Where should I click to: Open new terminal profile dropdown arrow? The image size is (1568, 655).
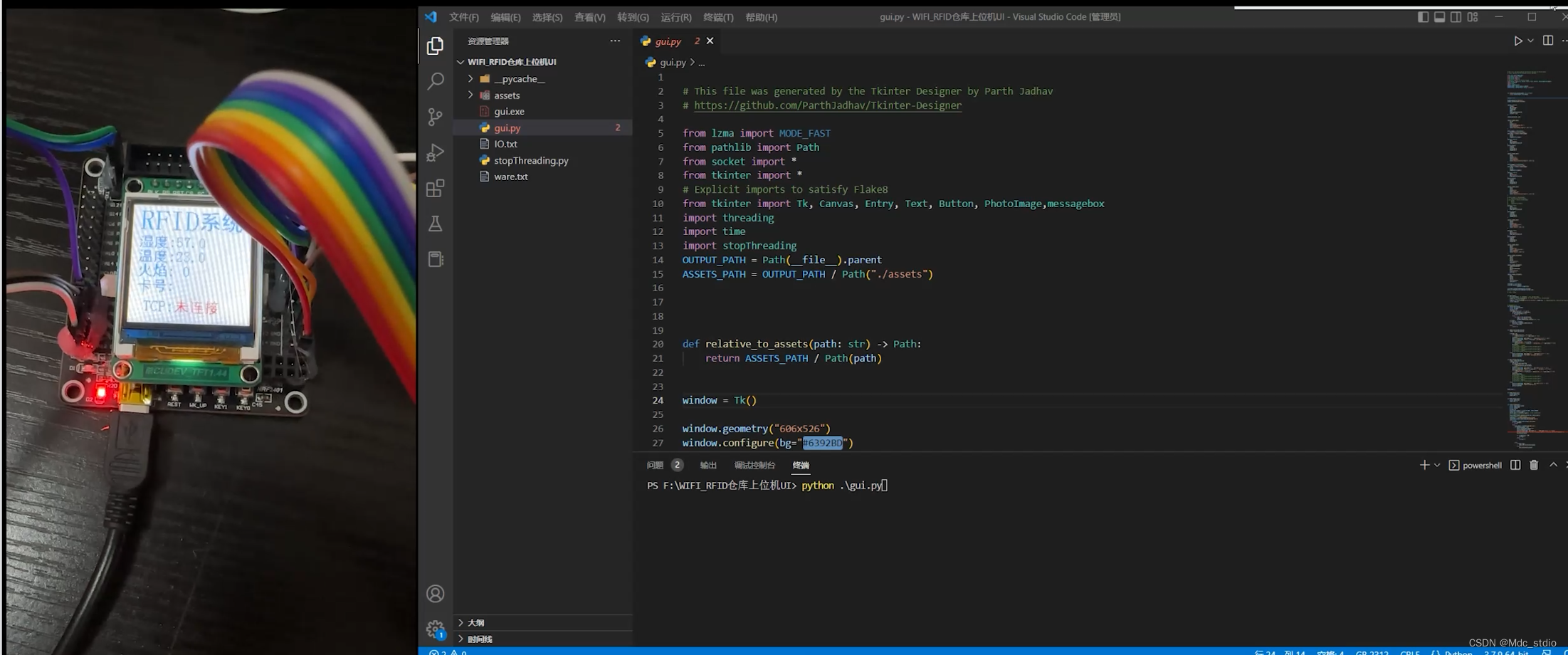1437,465
